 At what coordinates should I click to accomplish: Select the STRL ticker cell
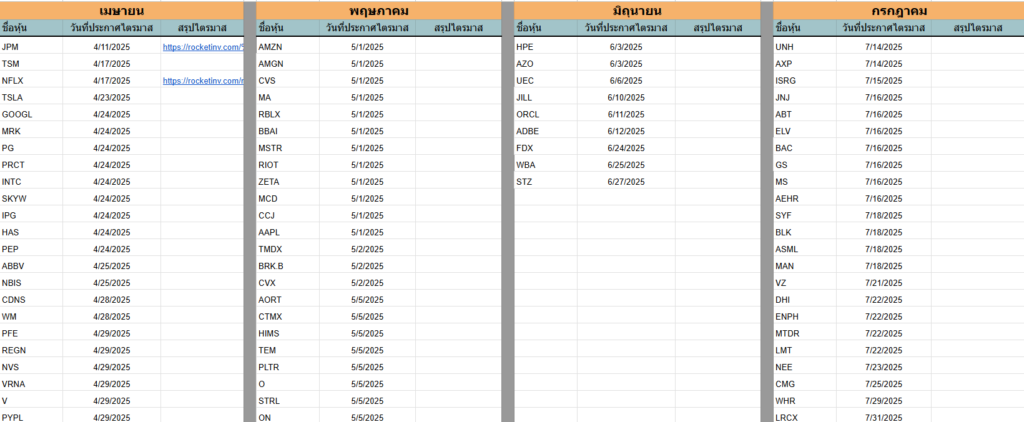click(x=288, y=401)
